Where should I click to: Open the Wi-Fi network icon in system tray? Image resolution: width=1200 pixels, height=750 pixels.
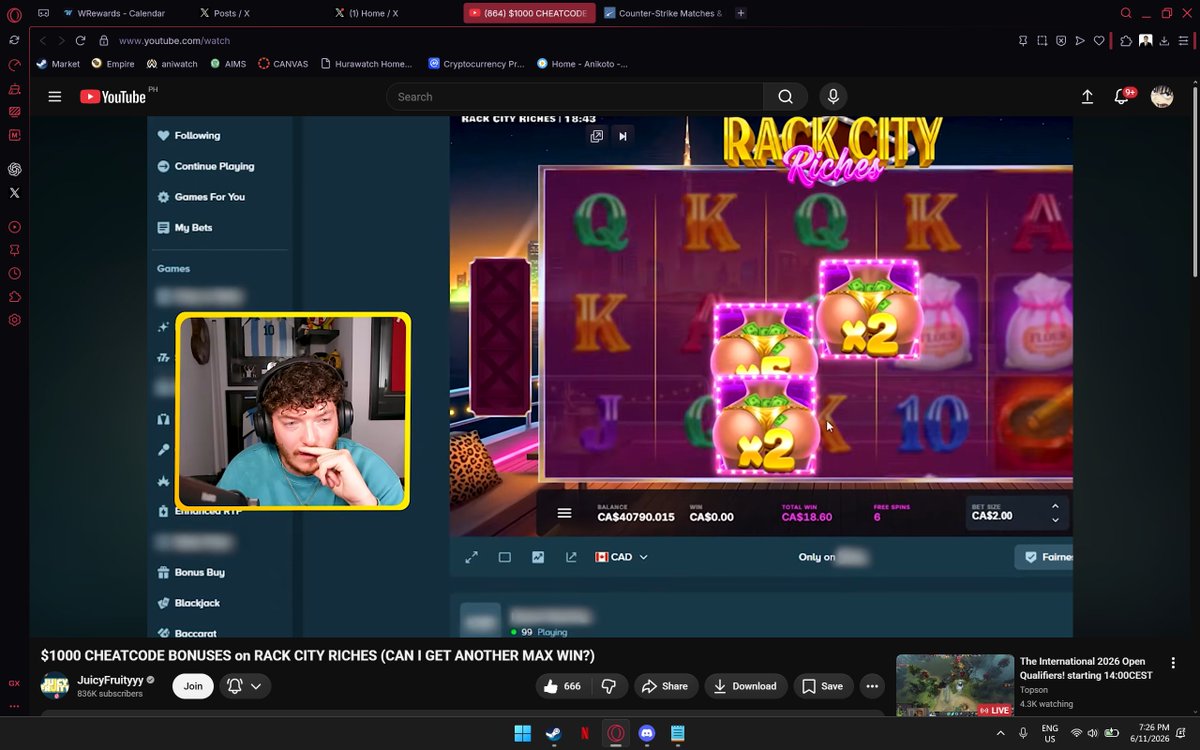click(1076, 734)
